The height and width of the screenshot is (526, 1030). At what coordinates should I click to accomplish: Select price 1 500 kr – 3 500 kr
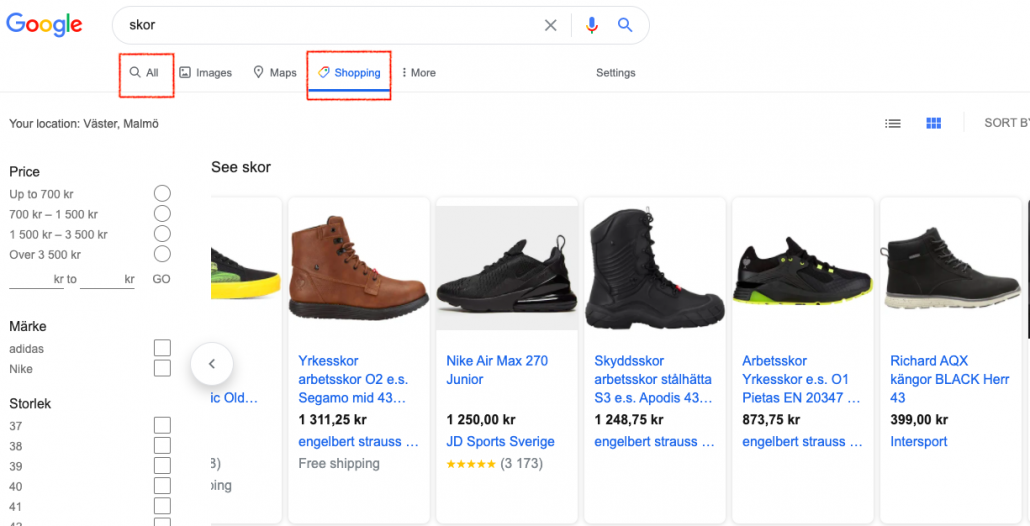tap(162, 234)
